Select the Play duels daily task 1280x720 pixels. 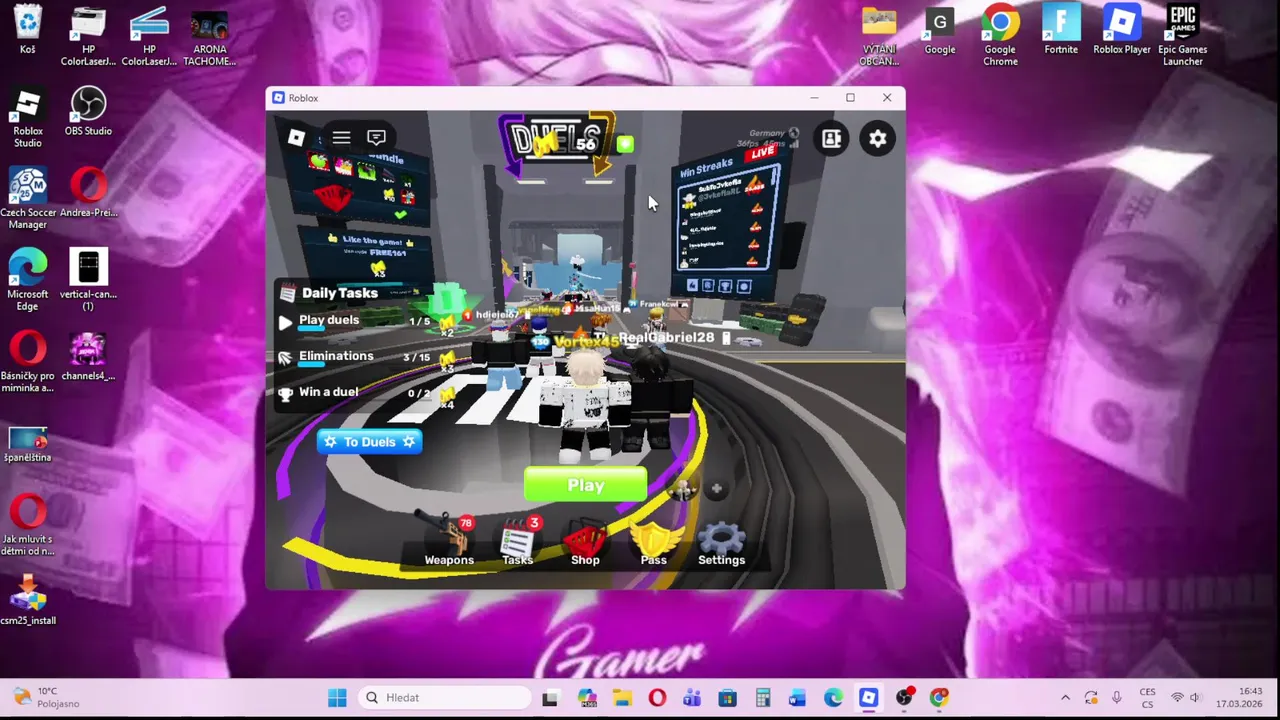(x=365, y=321)
